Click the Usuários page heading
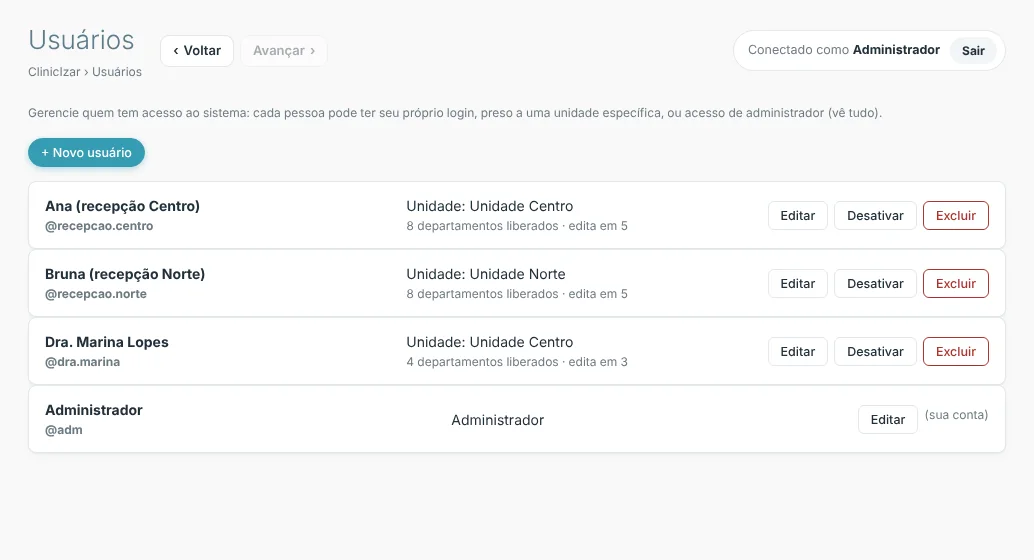The width and height of the screenshot is (1034, 560). pyautogui.click(x=81, y=40)
